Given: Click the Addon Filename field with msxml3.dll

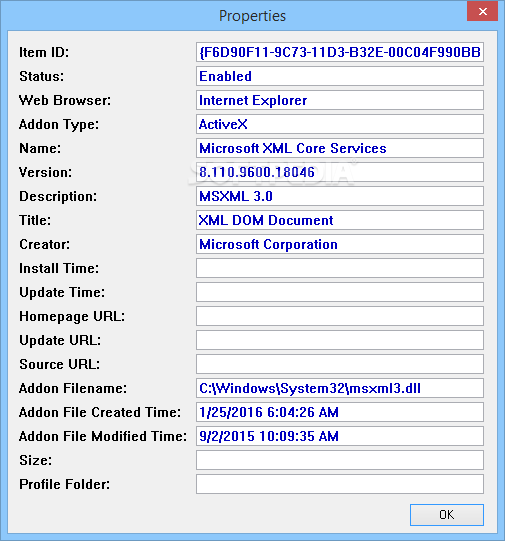Looking at the screenshot, I should click(x=340, y=388).
